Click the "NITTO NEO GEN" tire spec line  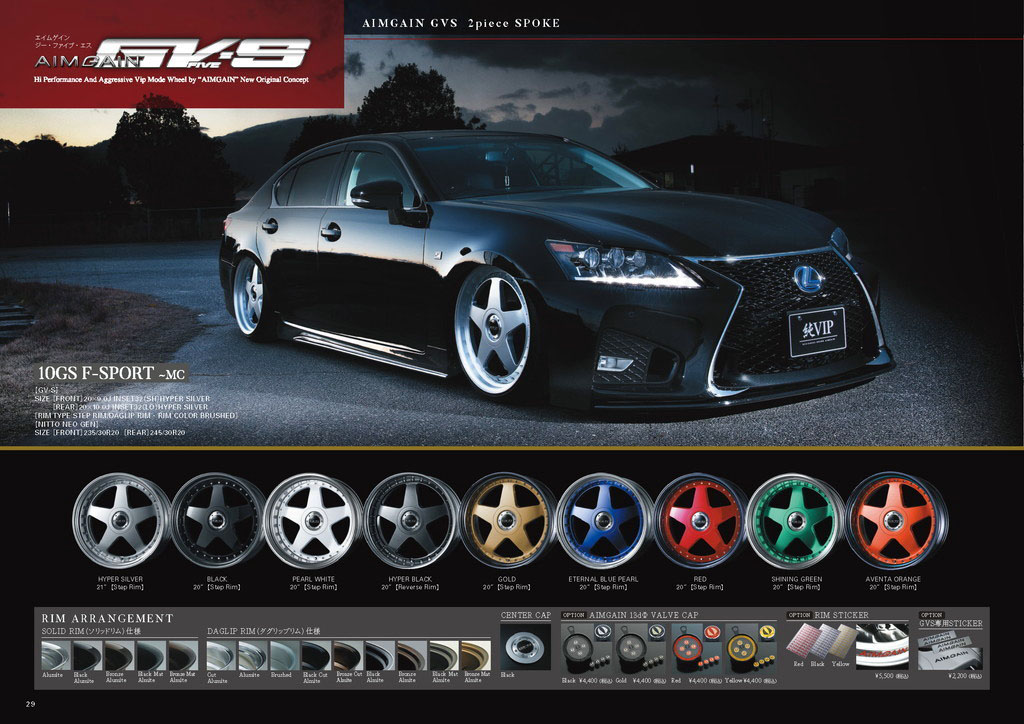pos(67,424)
